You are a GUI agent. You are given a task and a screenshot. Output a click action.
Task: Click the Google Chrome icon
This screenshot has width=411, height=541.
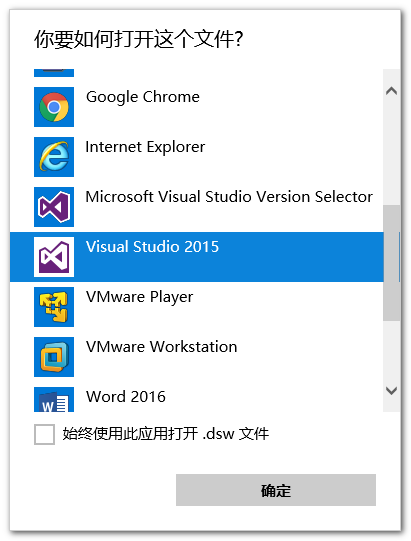coord(54,107)
